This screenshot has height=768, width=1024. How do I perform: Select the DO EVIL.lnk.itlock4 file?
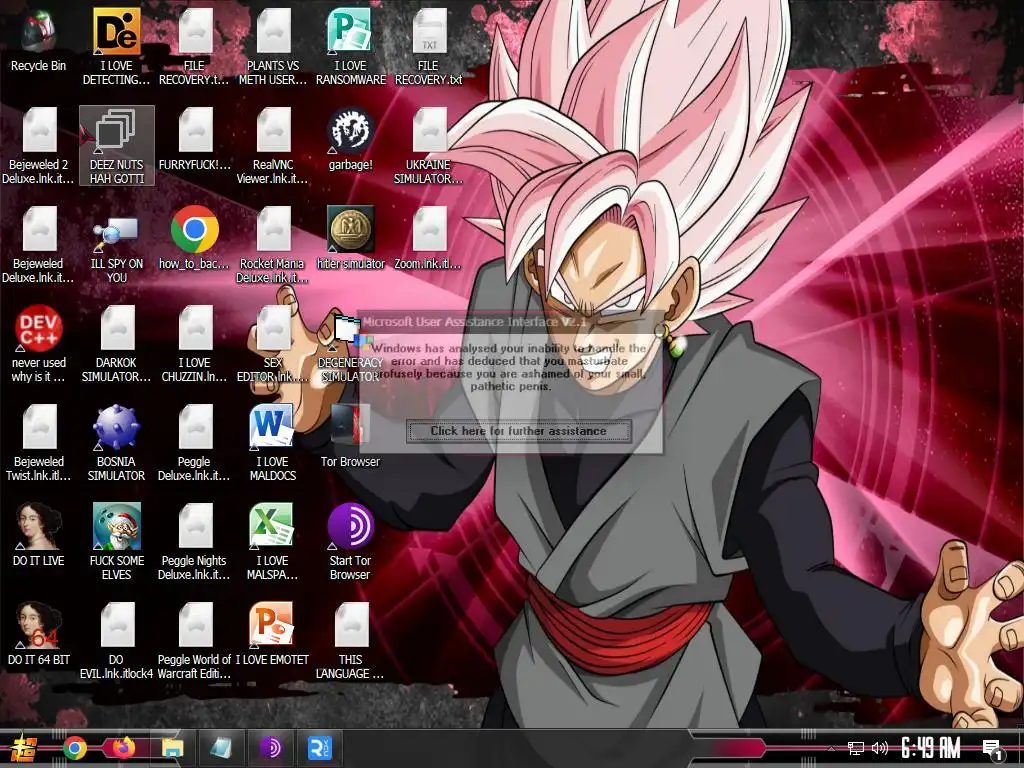click(x=116, y=641)
